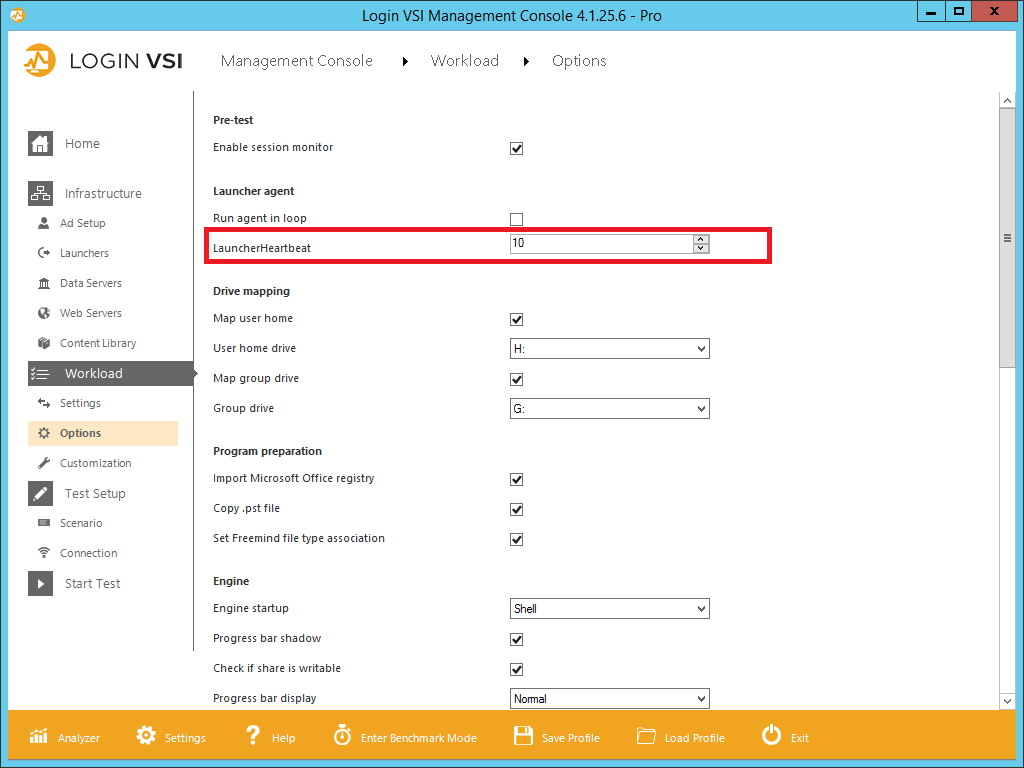
Task: Uncheck Check if share is writable
Action: 517,669
